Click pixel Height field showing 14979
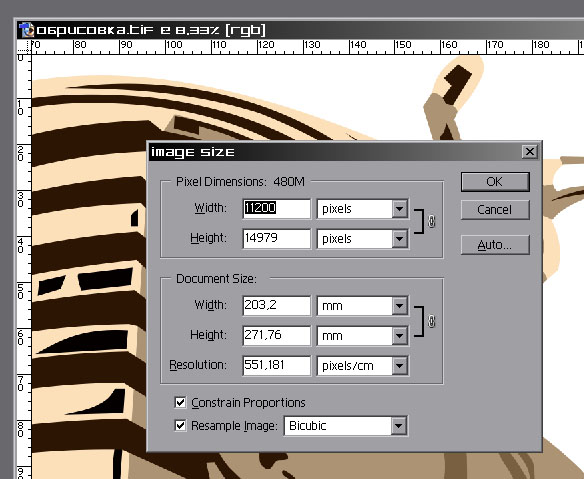 pyautogui.click(x=276, y=239)
